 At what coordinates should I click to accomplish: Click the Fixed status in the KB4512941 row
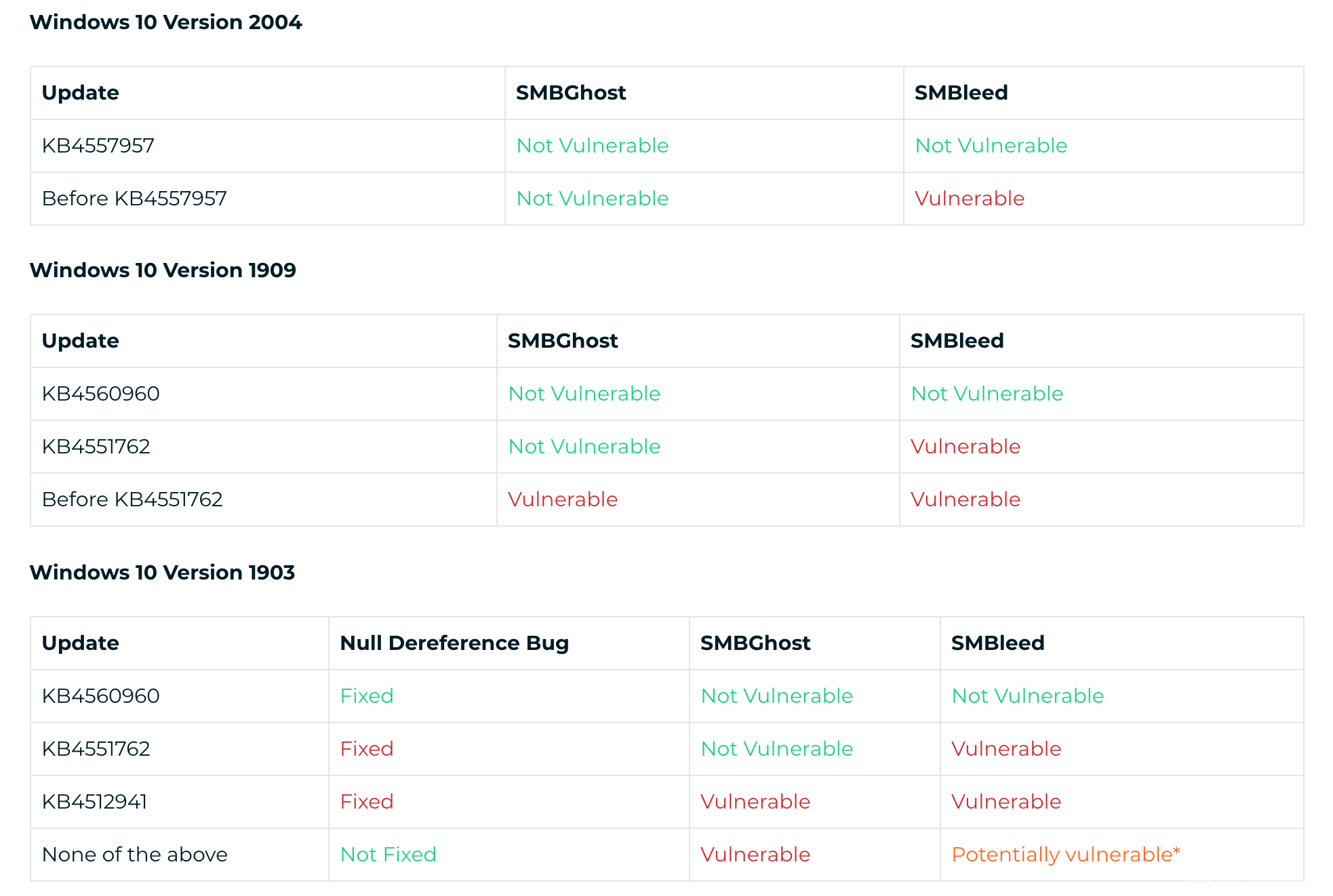click(367, 802)
